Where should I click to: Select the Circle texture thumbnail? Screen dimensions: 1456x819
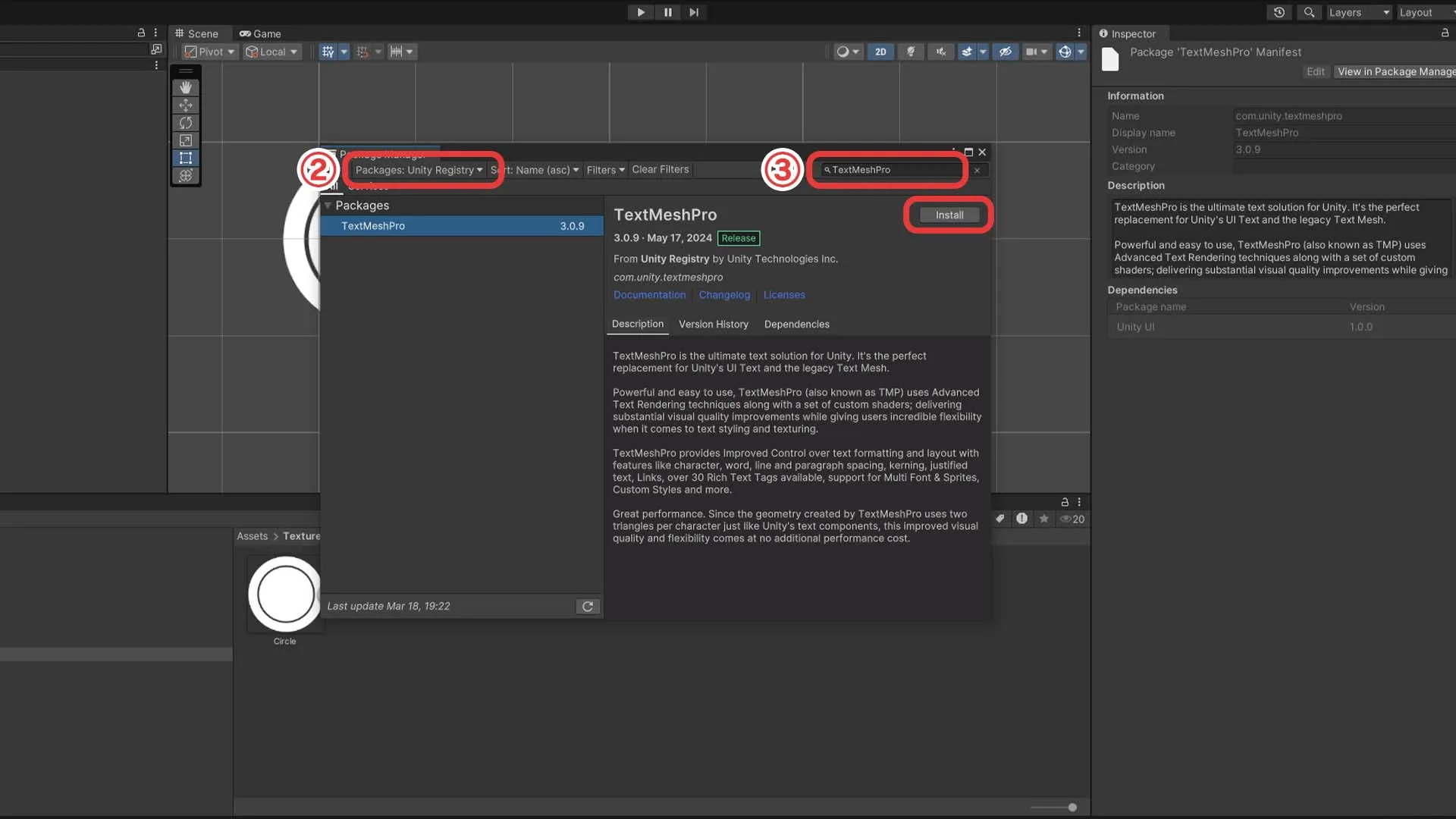(x=285, y=595)
